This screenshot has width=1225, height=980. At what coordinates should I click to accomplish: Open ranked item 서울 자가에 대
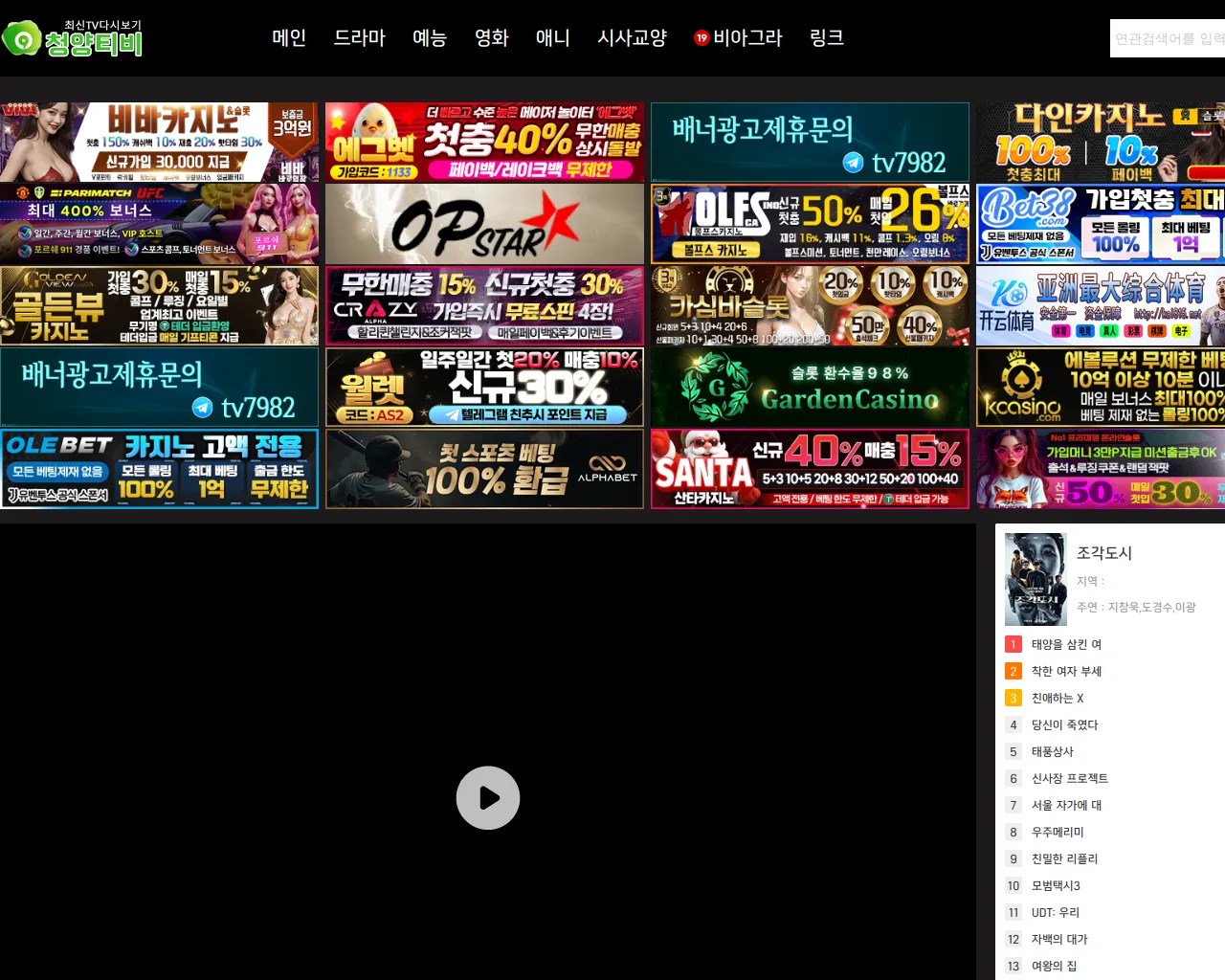pos(1066,805)
